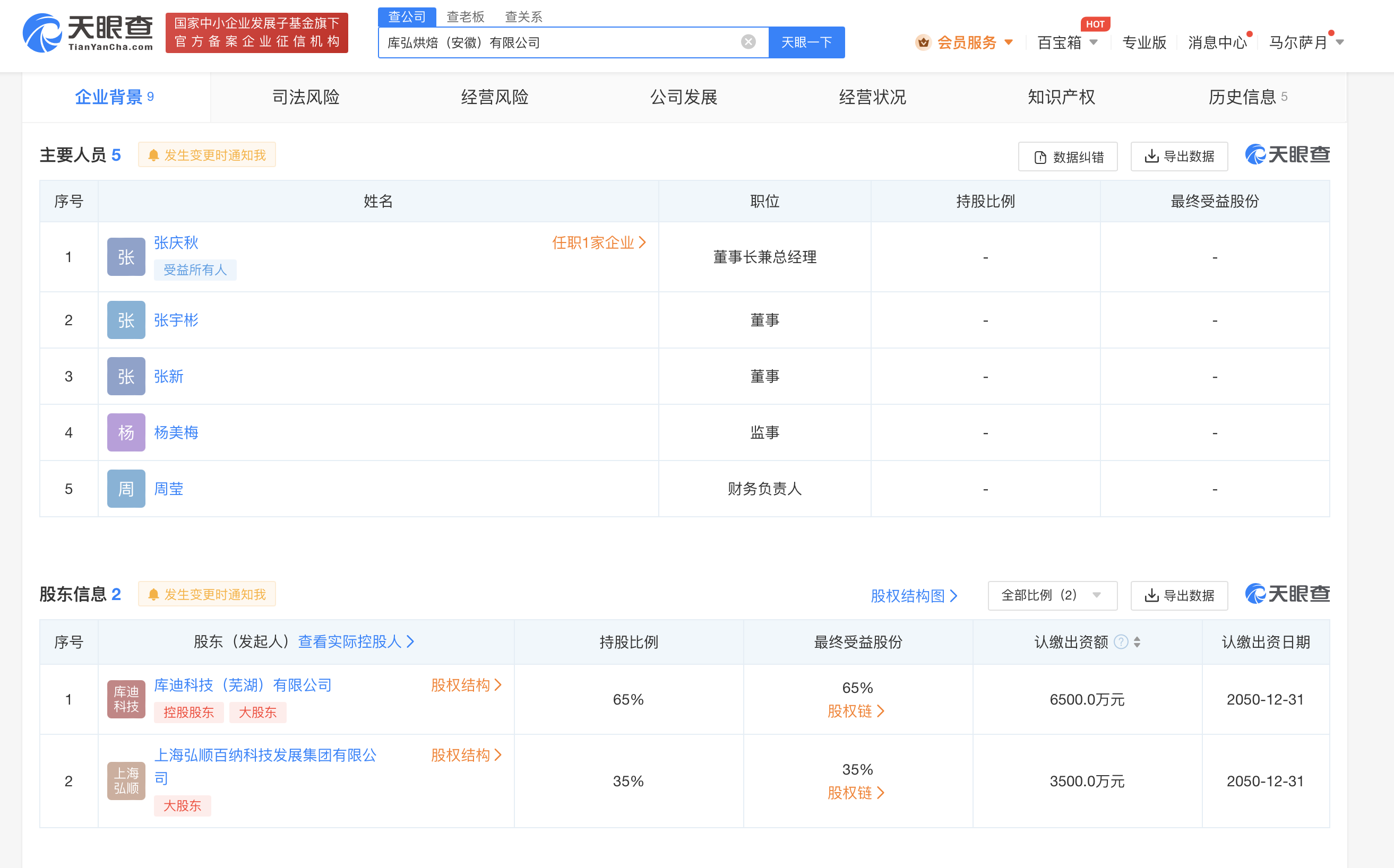
Task: Click the 张新 avatar icon
Action: coord(126,377)
